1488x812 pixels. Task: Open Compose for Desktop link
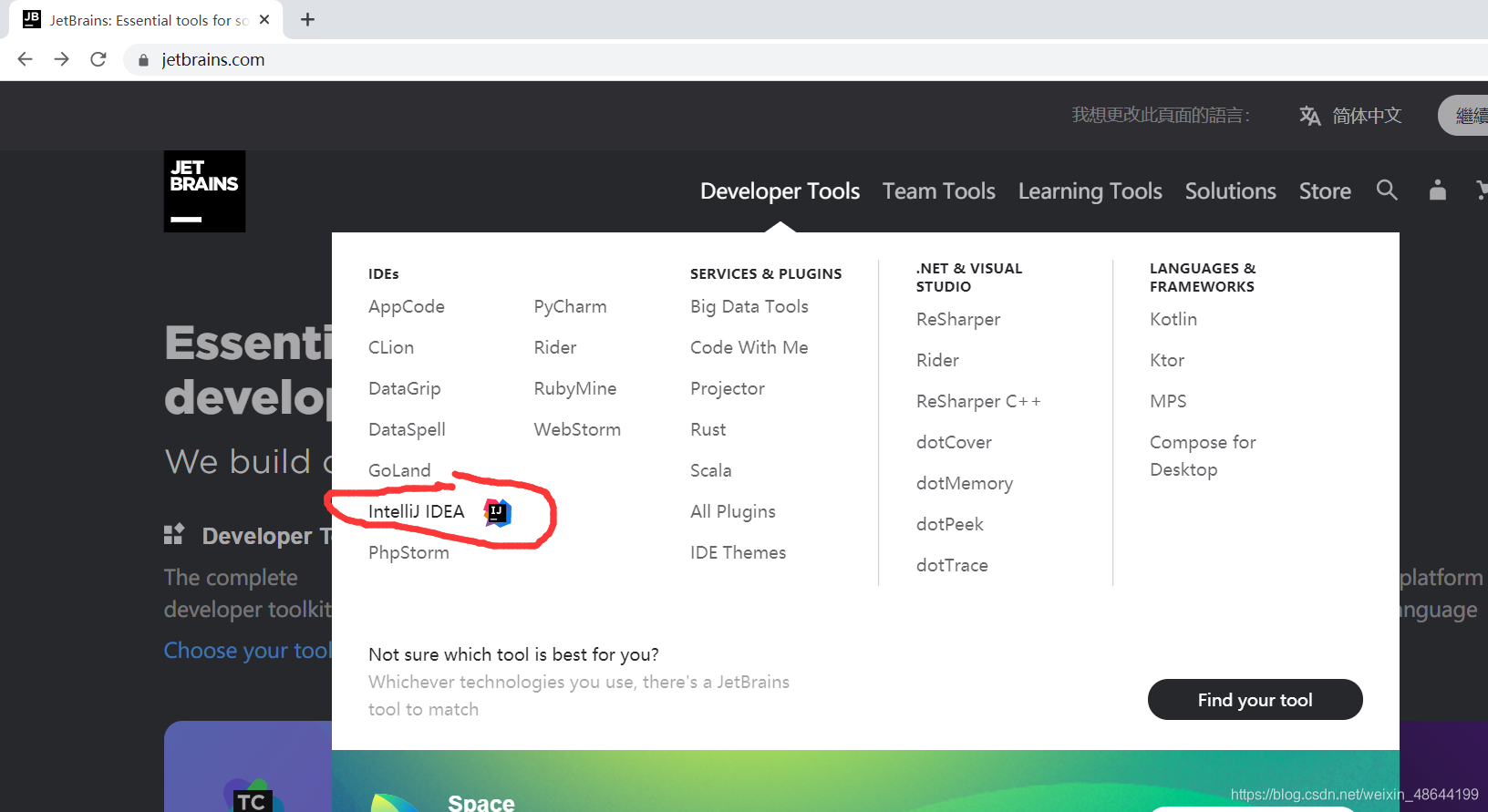coord(1203,457)
